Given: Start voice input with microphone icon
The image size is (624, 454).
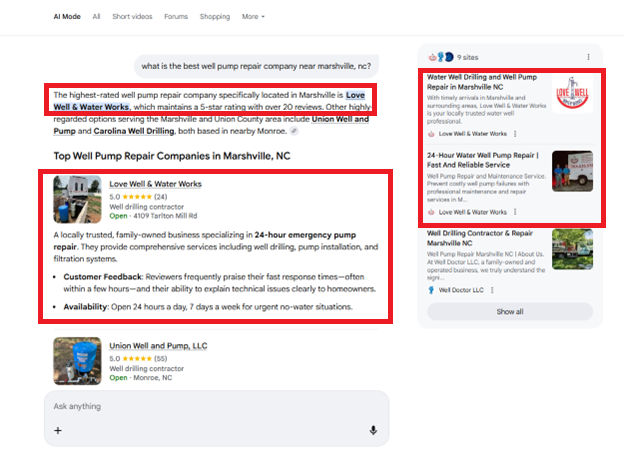Looking at the screenshot, I should click(373, 430).
